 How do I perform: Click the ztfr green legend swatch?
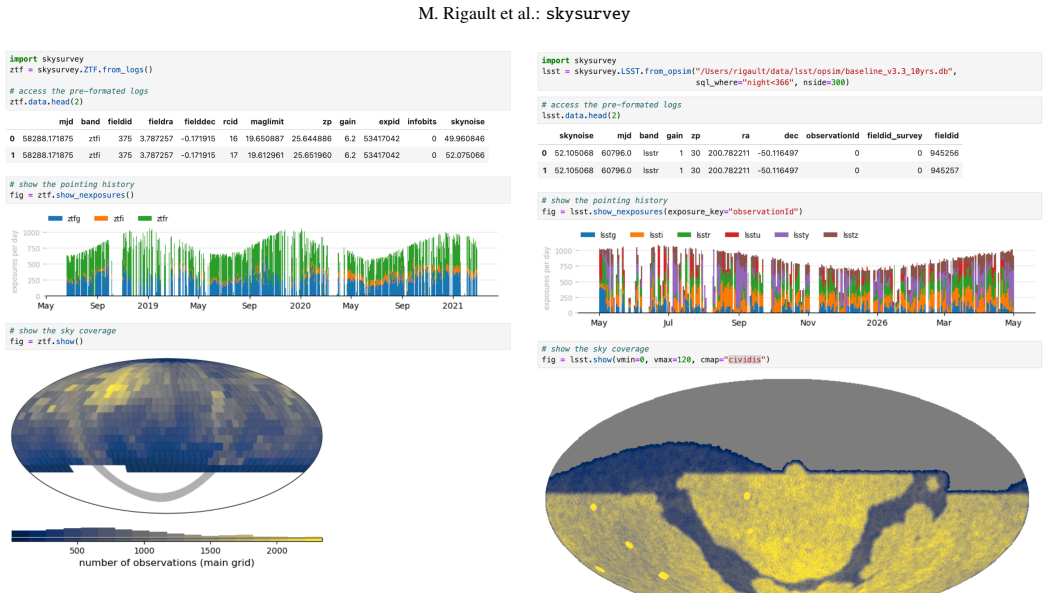pyautogui.click(x=144, y=219)
